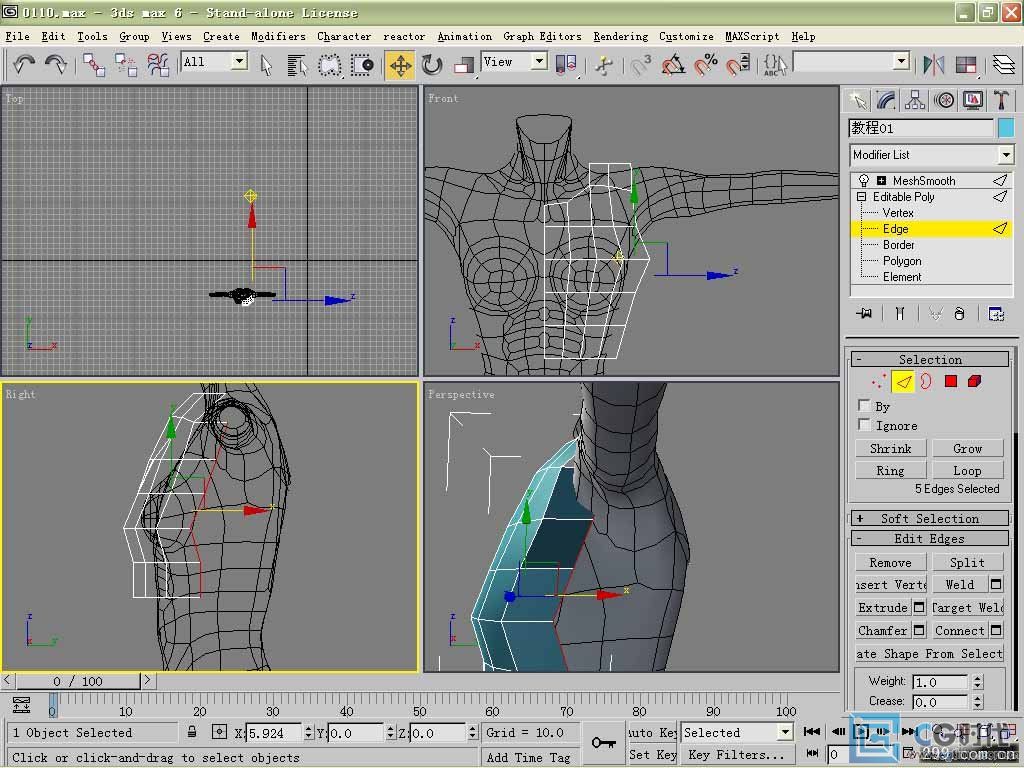Click Use Pivot Point Center icon
This screenshot has width=1024, height=768.
pyautogui.click(x=566, y=64)
